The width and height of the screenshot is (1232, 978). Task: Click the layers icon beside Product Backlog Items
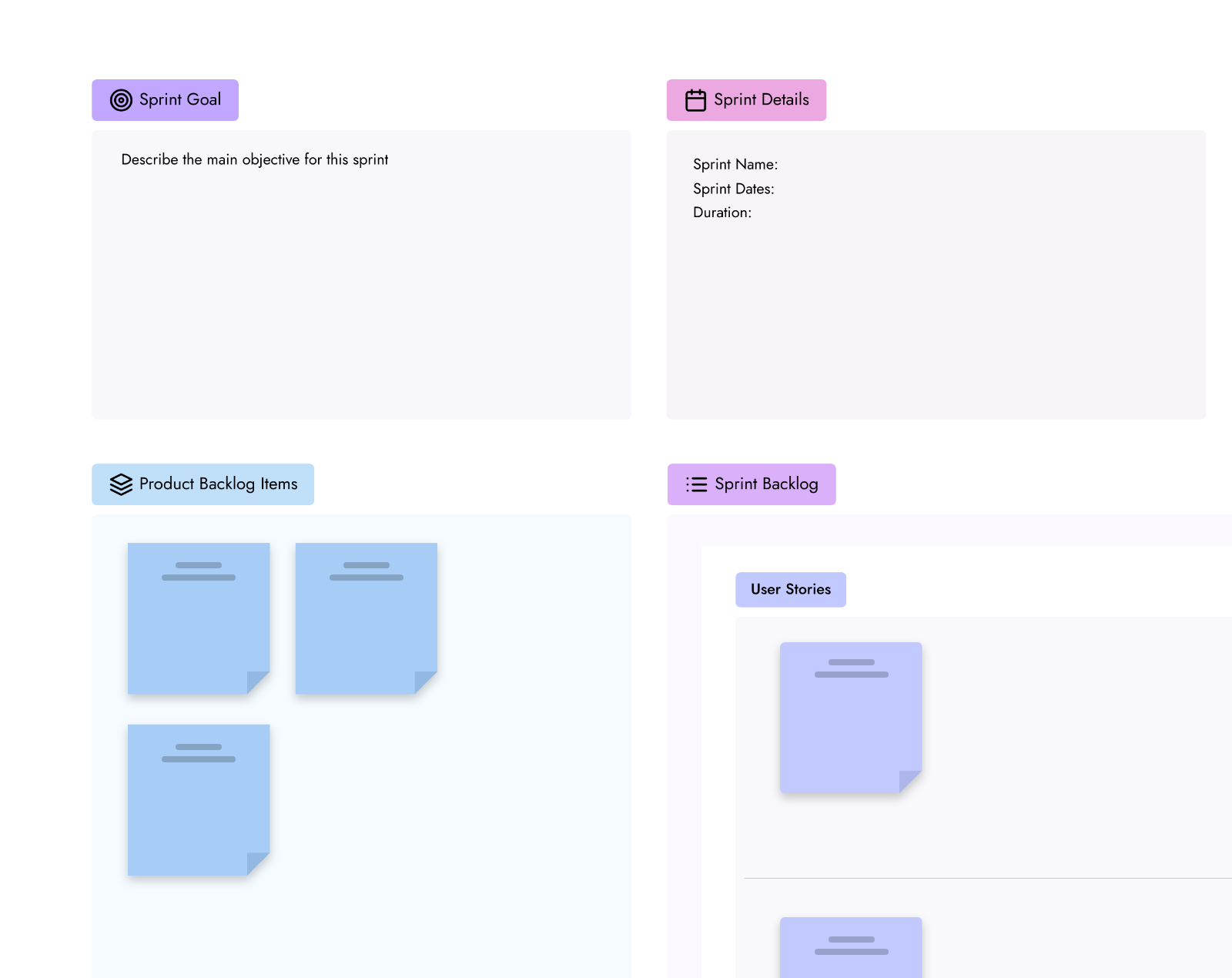tap(121, 484)
